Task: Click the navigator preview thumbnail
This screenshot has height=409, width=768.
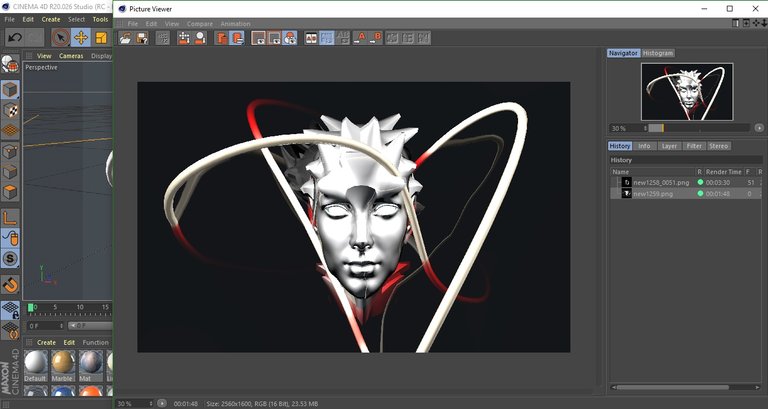Action: point(687,92)
